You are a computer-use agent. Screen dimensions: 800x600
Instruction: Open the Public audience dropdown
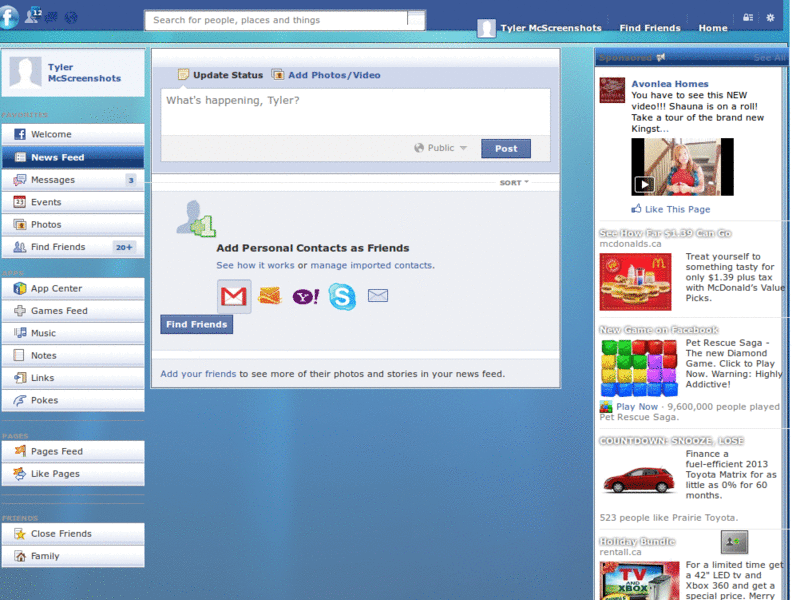440,147
